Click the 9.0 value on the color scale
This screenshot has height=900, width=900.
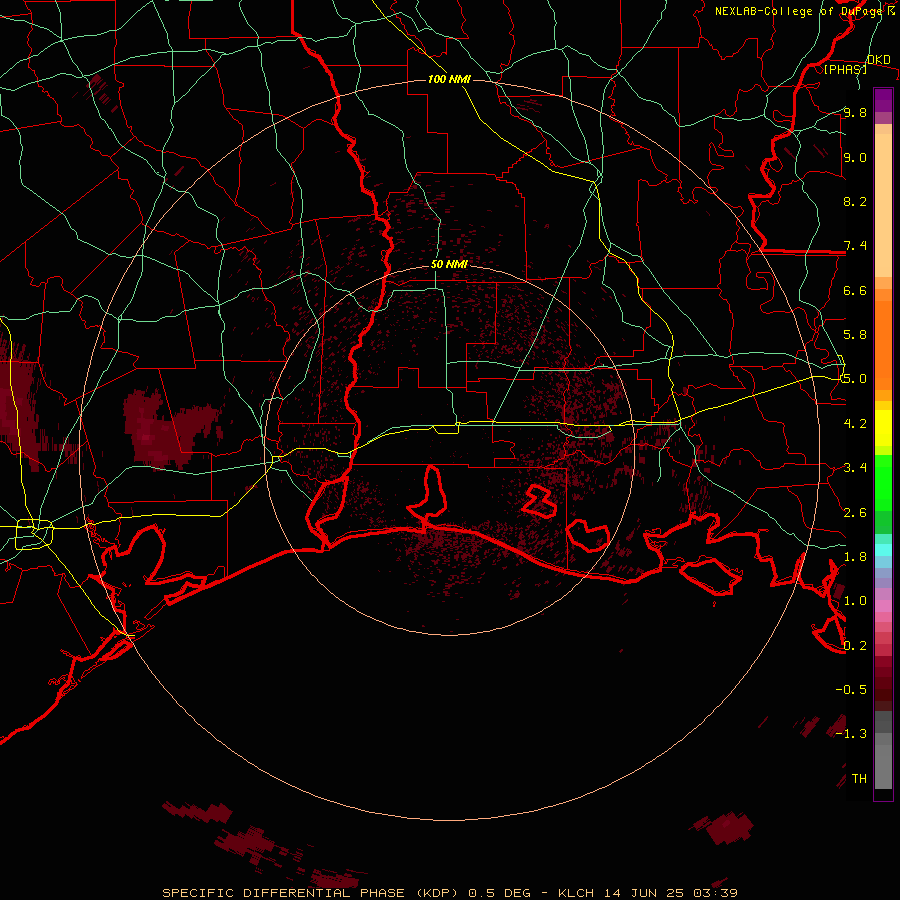tap(855, 157)
